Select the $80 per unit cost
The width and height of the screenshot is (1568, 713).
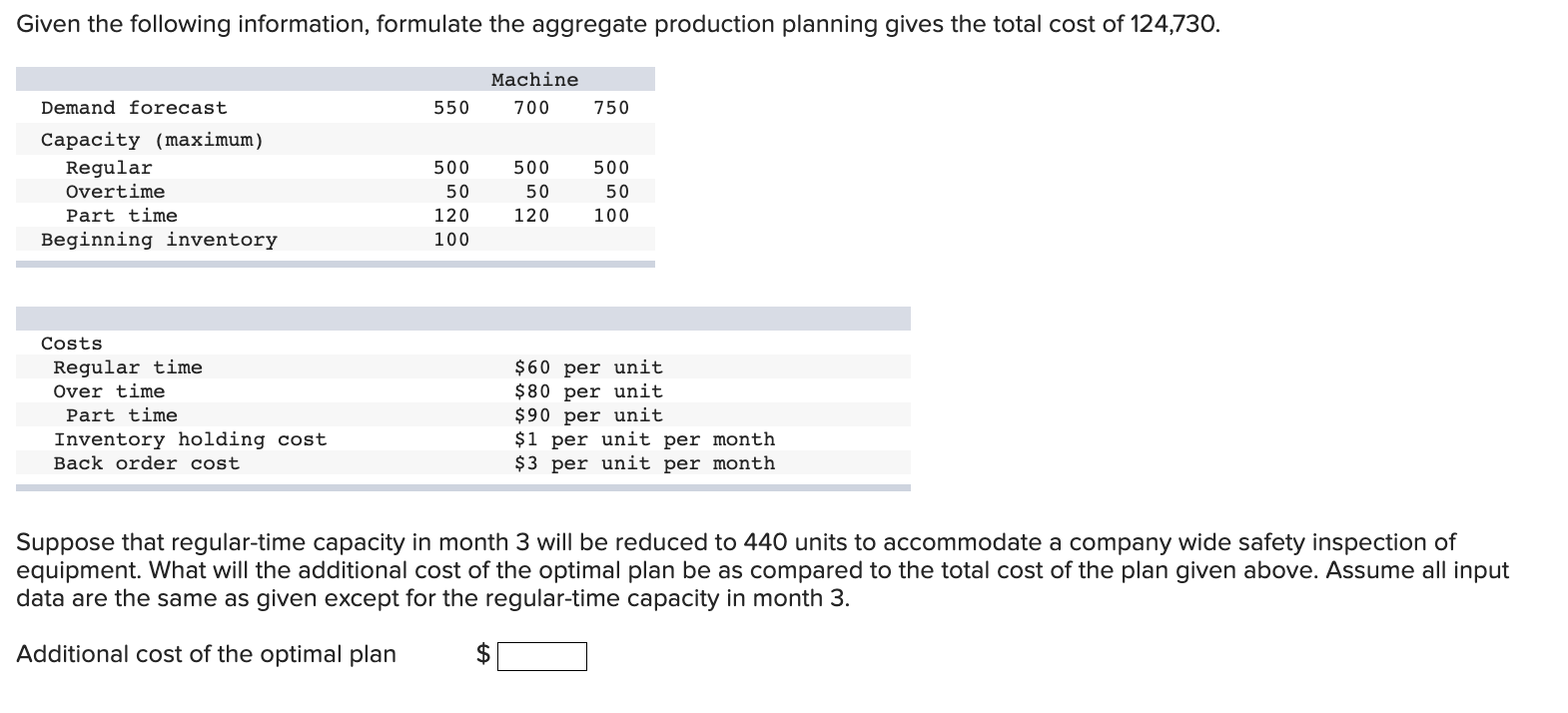point(588,391)
